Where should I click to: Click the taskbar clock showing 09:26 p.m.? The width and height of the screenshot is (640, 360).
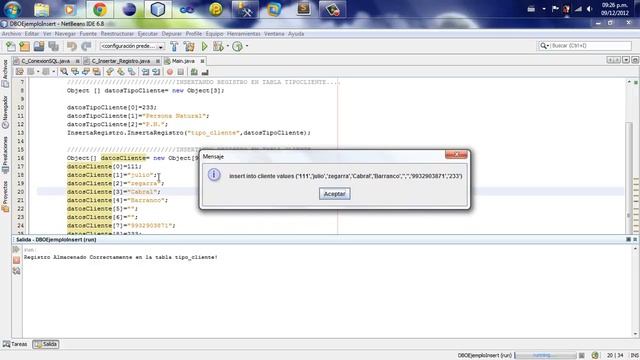(615, 9)
